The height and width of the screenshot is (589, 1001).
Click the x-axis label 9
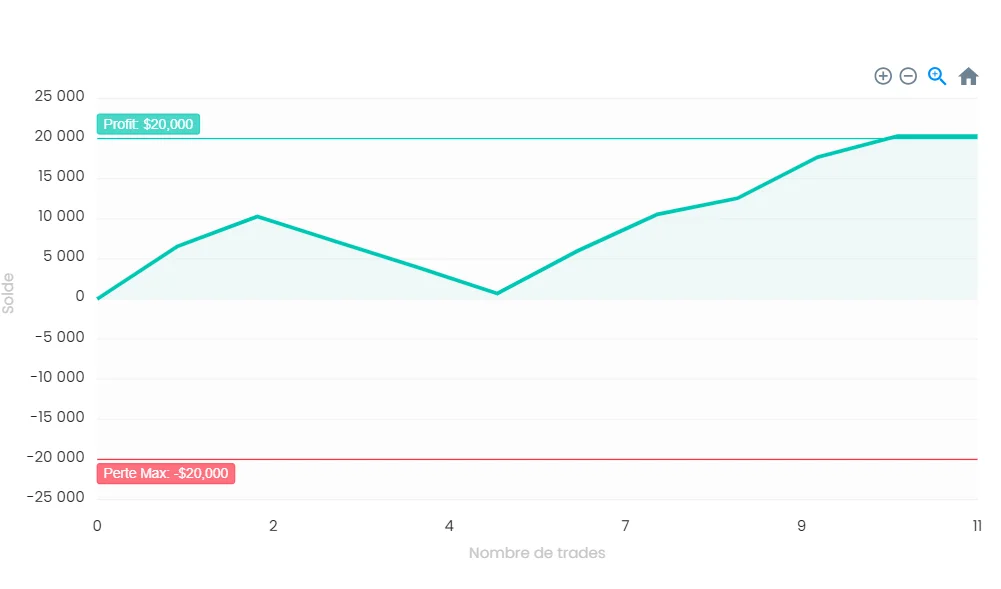(801, 526)
